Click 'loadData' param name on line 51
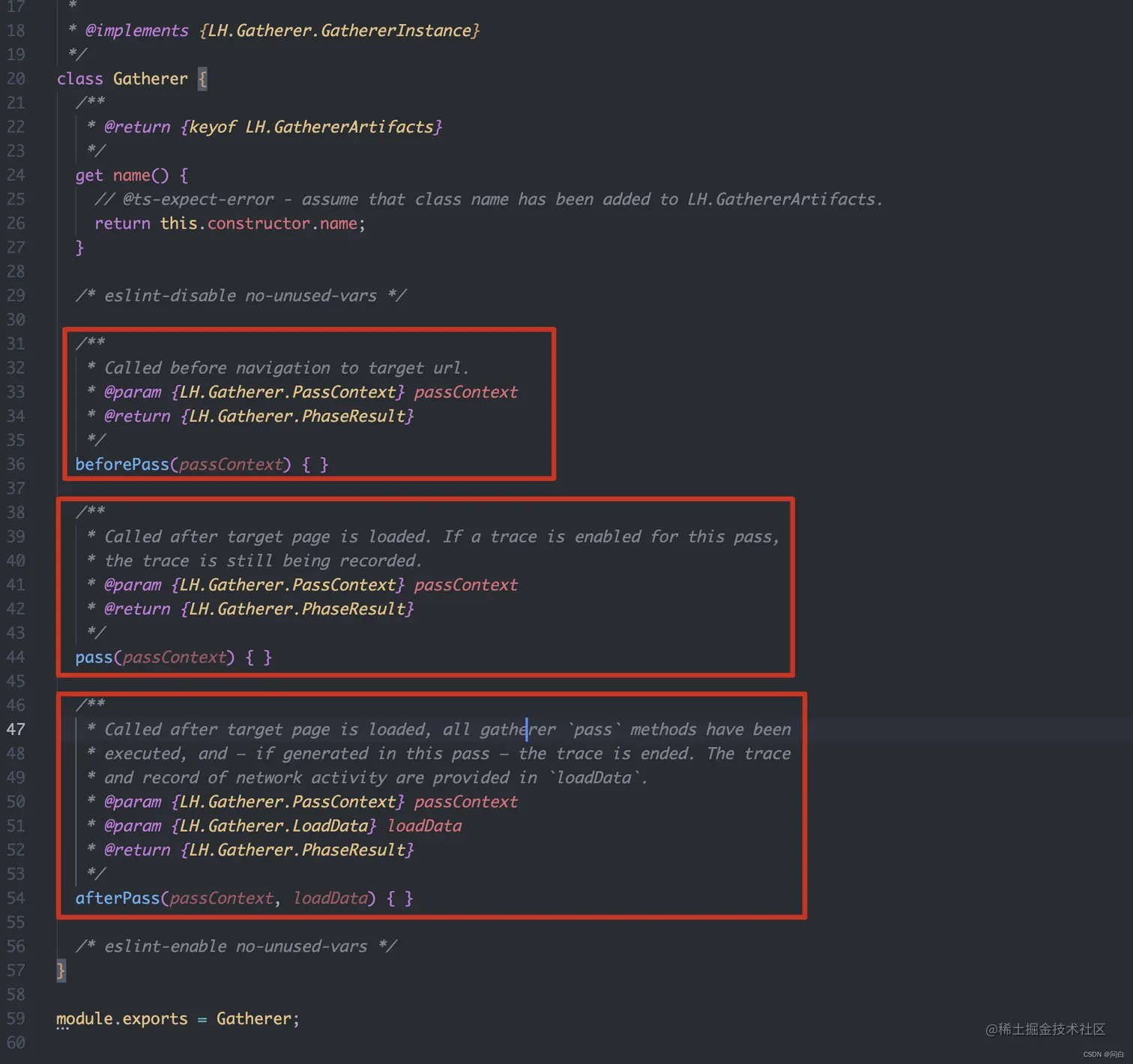 point(425,826)
